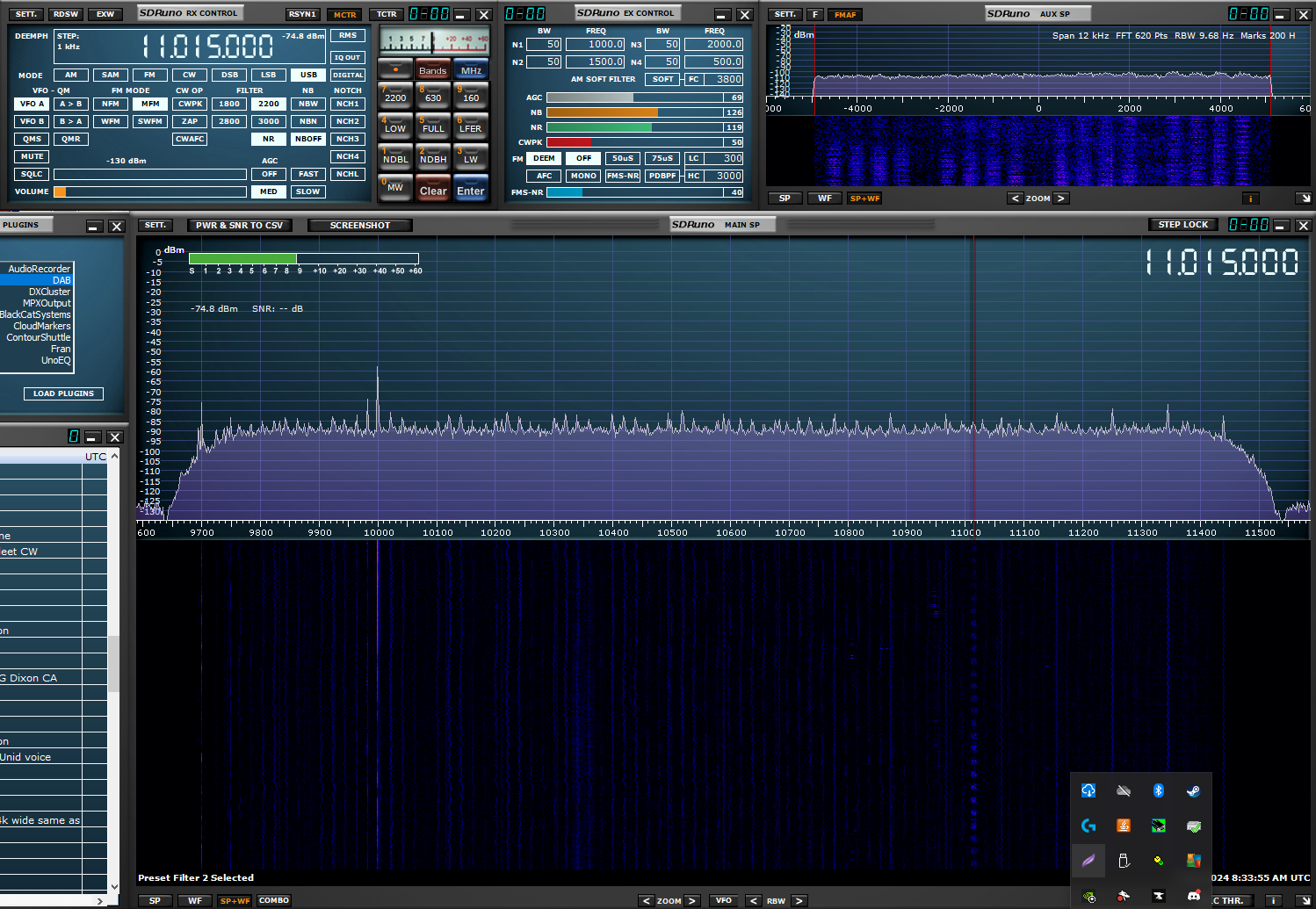1316x909 pixels.
Task: Click main frequency display 11.015.000
Action: tap(209, 46)
